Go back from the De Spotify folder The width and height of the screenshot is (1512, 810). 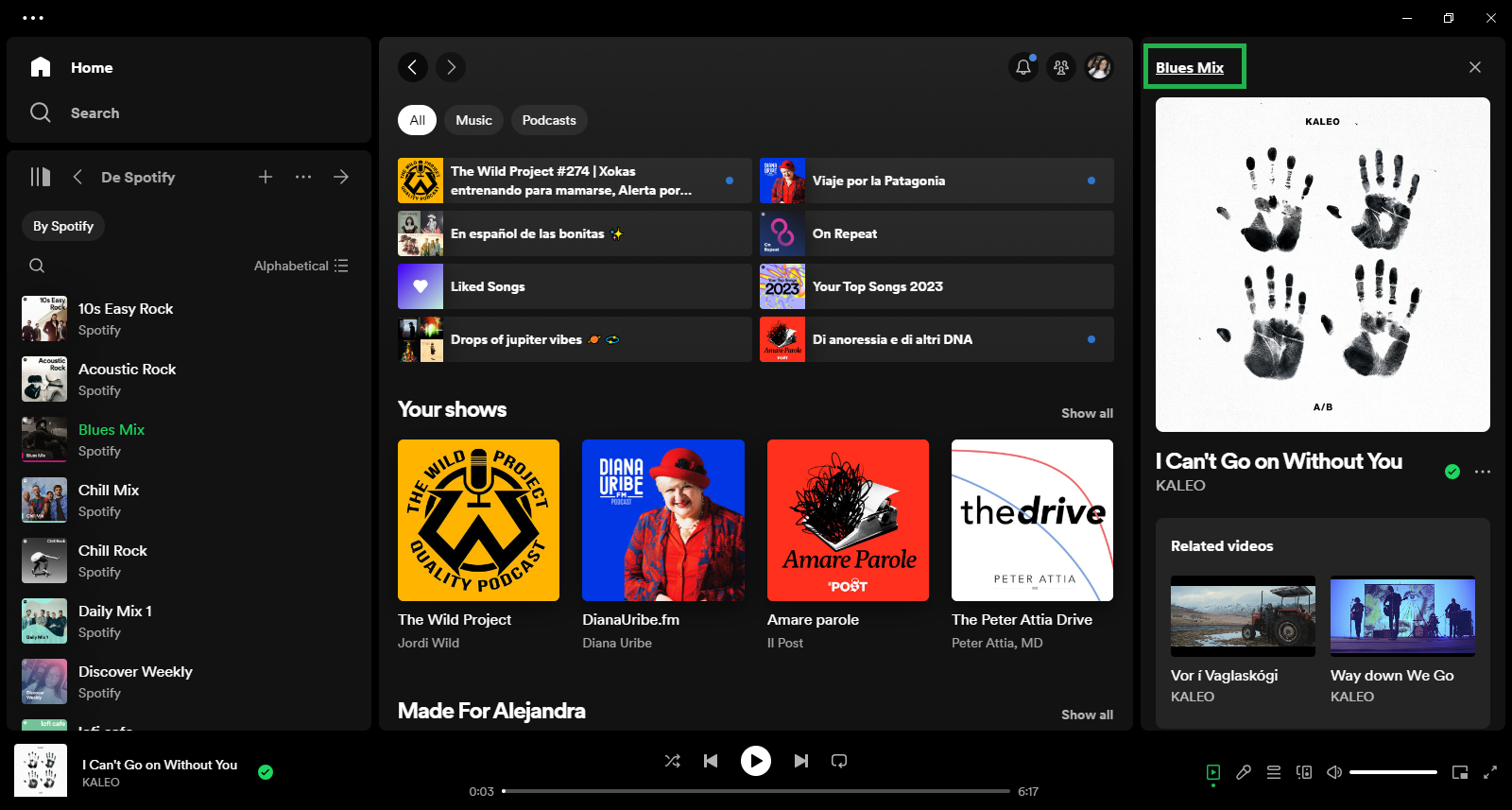(77, 177)
